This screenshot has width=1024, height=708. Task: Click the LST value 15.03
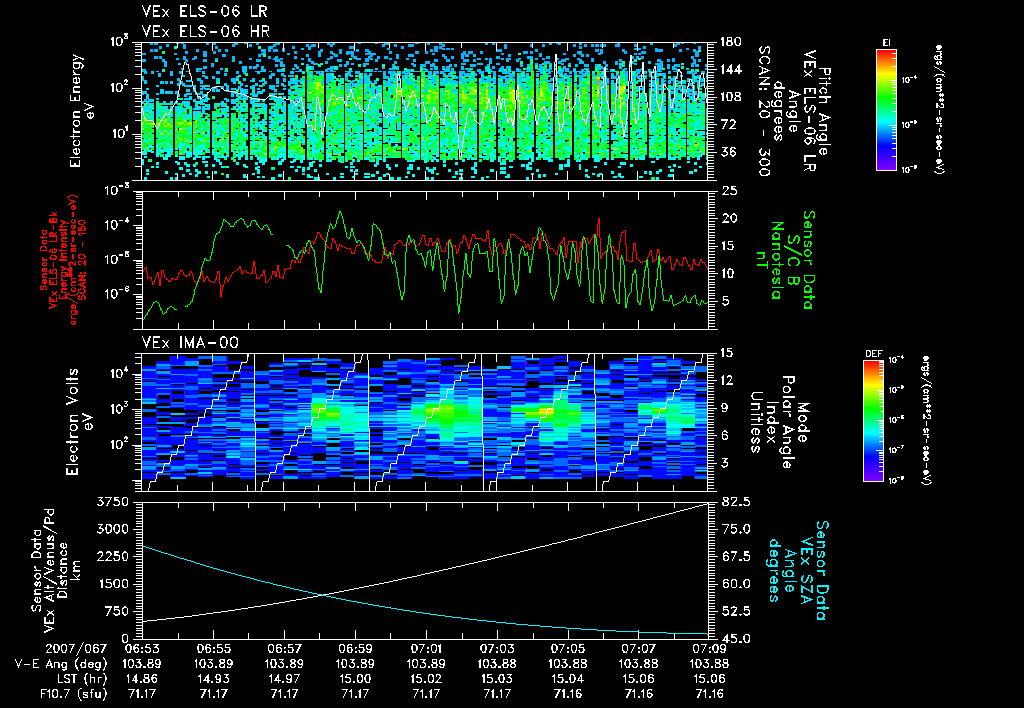pyautogui.click(x=497, y=679)
